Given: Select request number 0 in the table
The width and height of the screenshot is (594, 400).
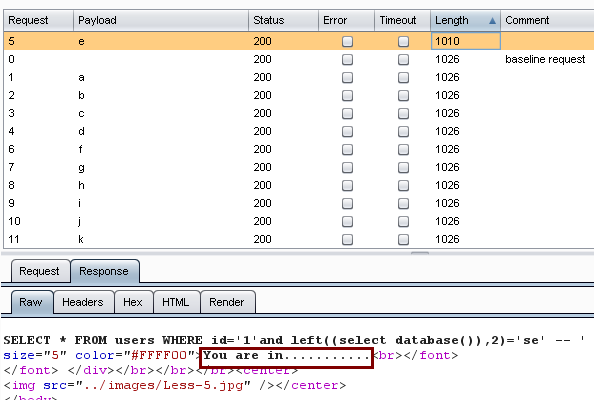Looking at the screenshot, I should pos(11,59).
